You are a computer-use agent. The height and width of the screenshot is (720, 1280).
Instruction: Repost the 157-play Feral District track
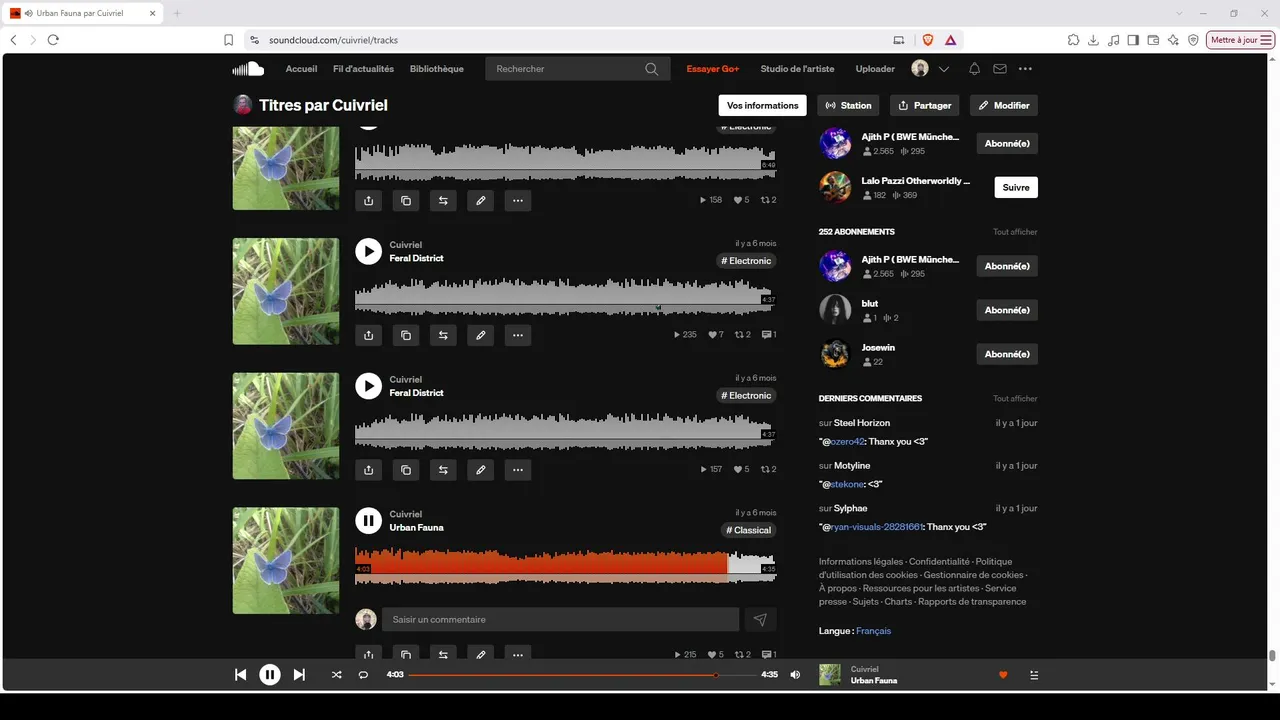[443, 470]
